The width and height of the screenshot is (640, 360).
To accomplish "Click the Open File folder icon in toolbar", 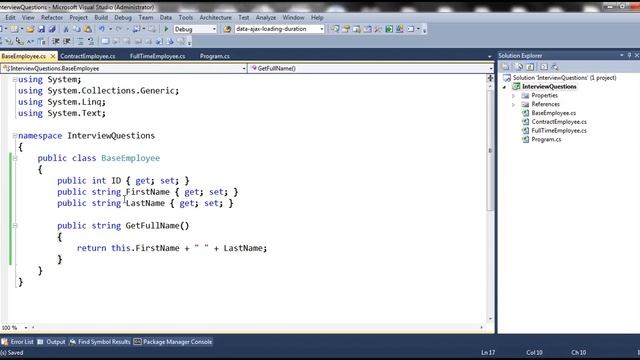I will coord(30,29).
